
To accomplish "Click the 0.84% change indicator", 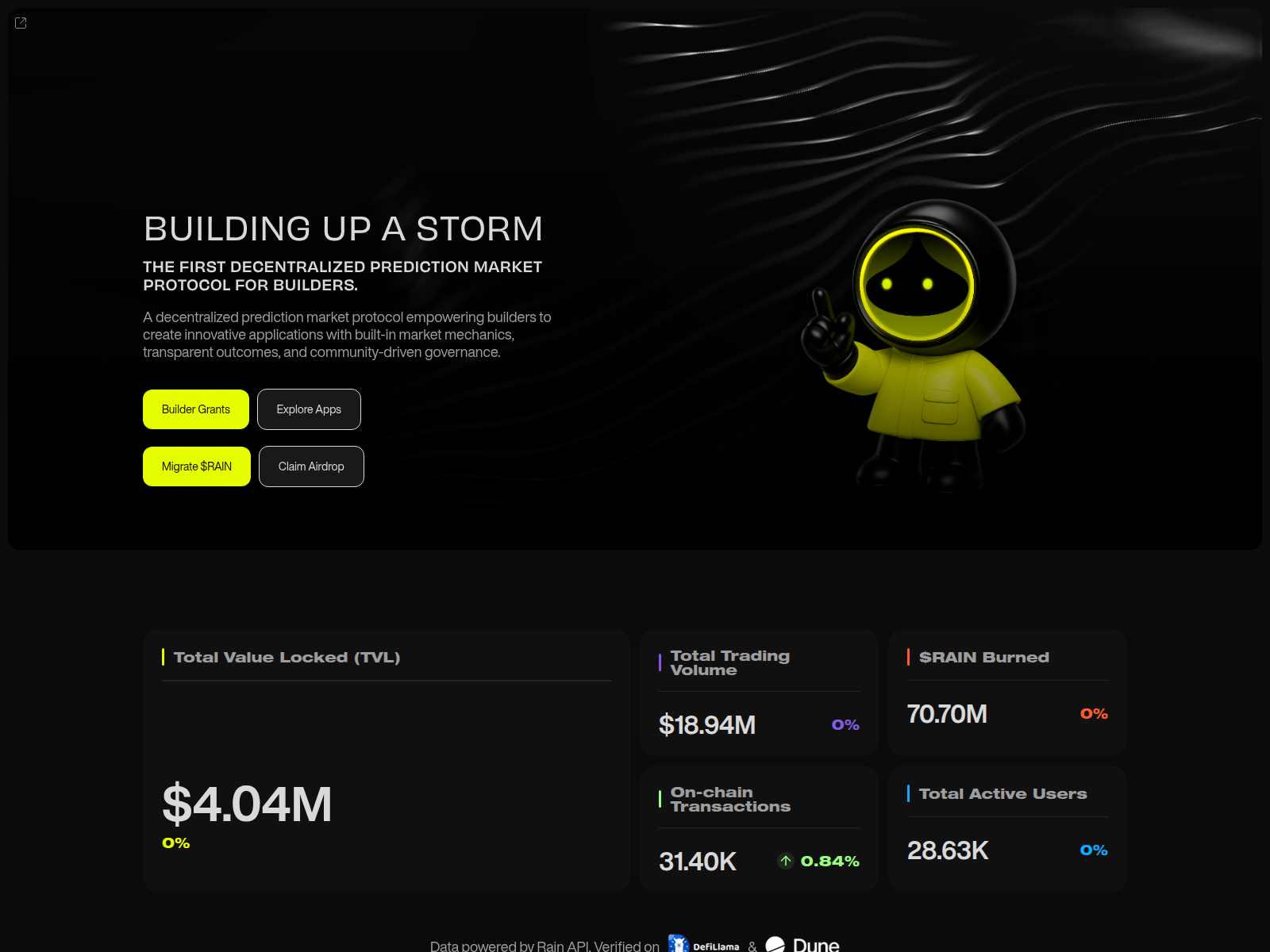I will point(829,861).
